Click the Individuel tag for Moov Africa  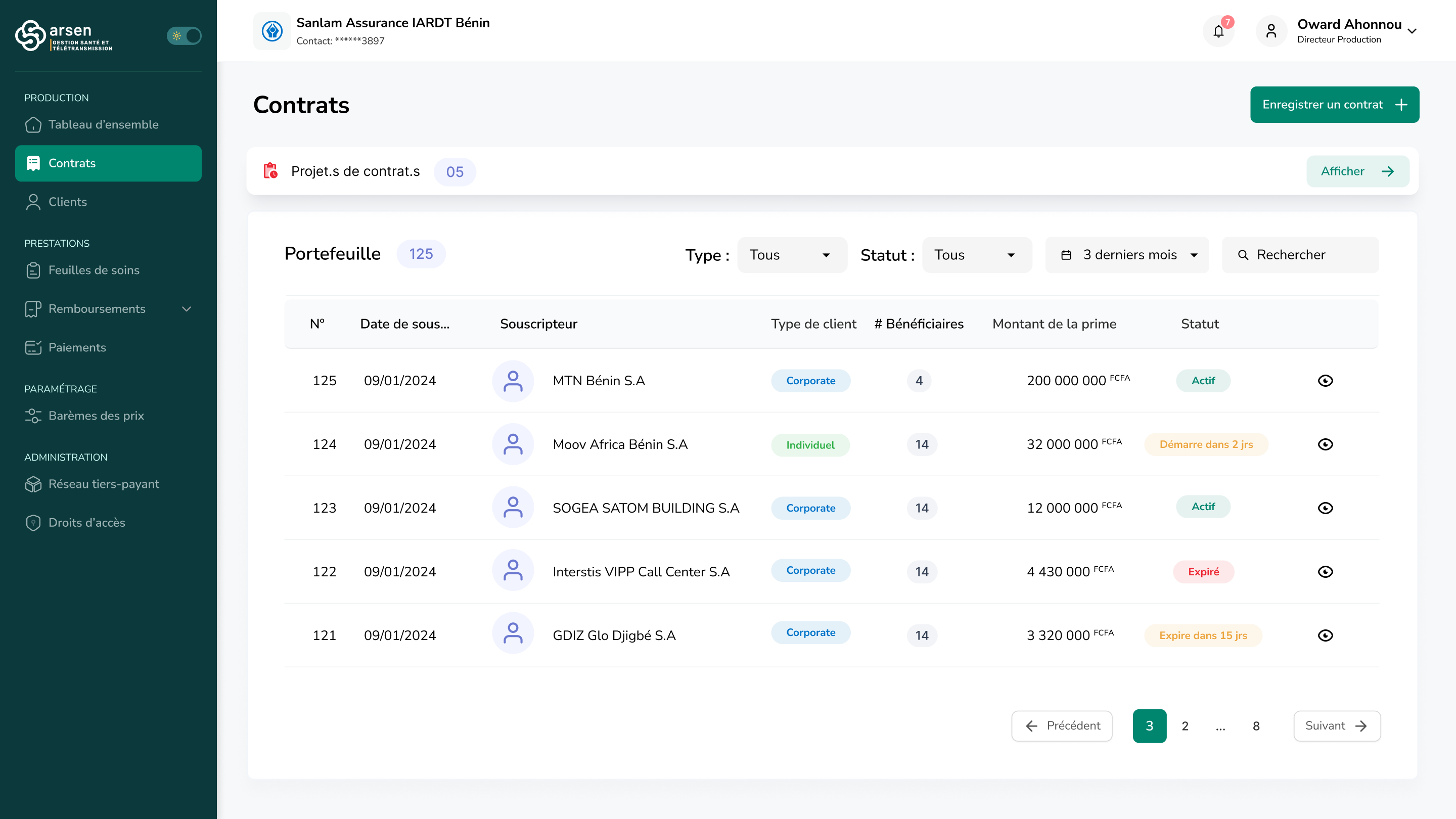tap(810, 445)
